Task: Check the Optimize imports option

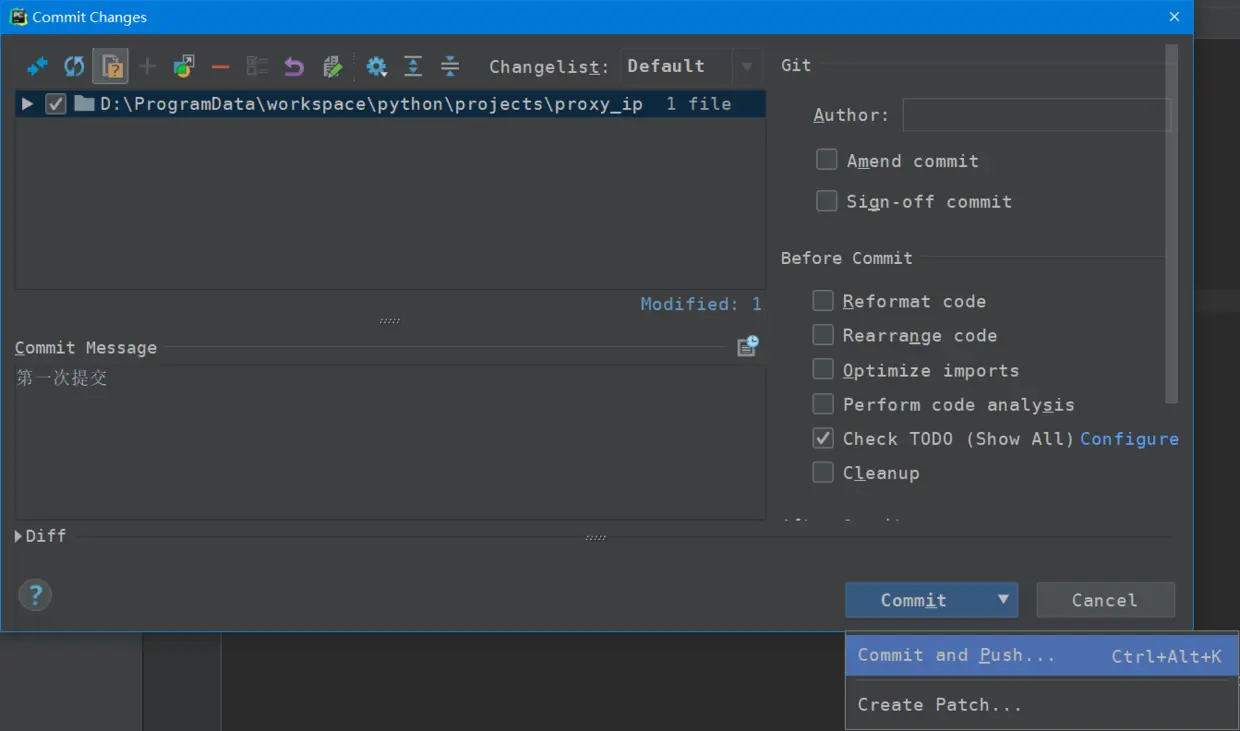Action: click(822, 370)
